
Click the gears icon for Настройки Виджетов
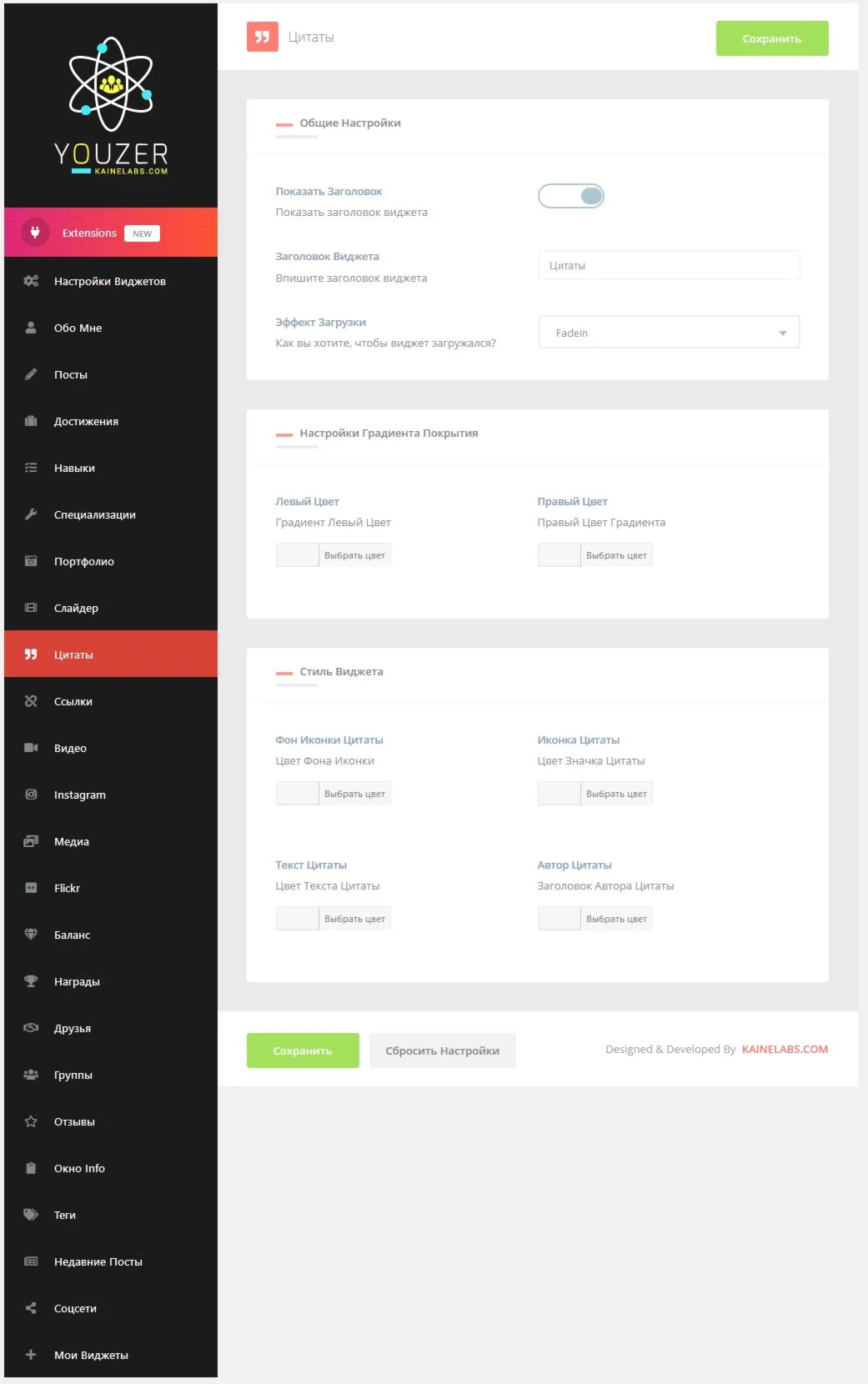(31, 281)
